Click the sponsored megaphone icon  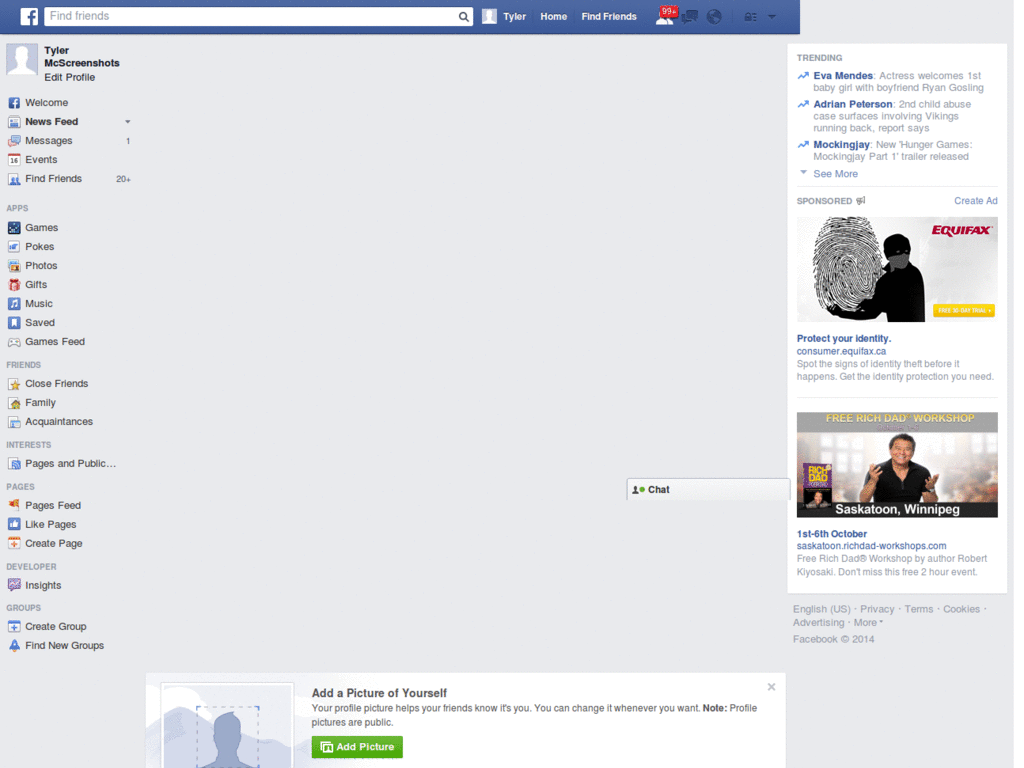(x=861, y=200)
